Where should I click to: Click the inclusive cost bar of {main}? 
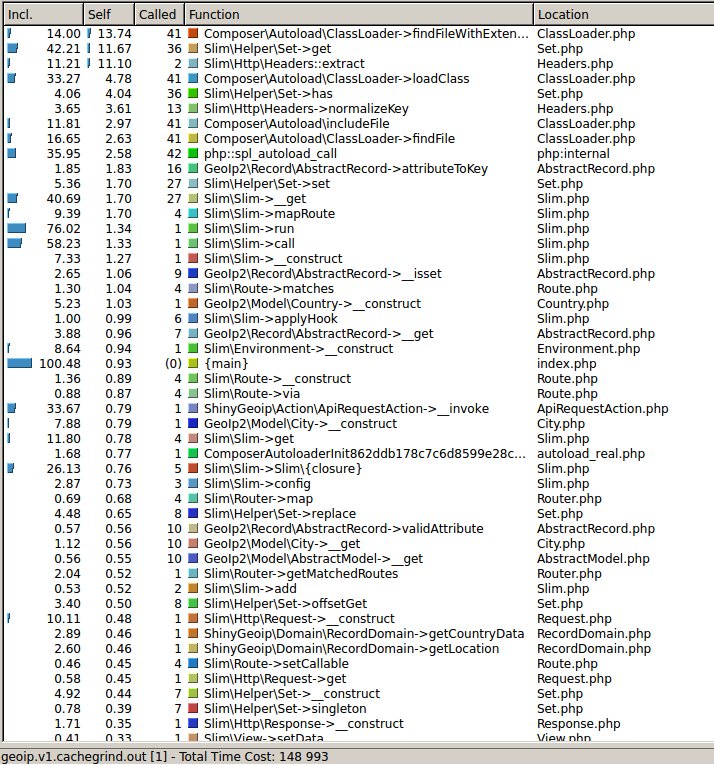click(20, 363)
